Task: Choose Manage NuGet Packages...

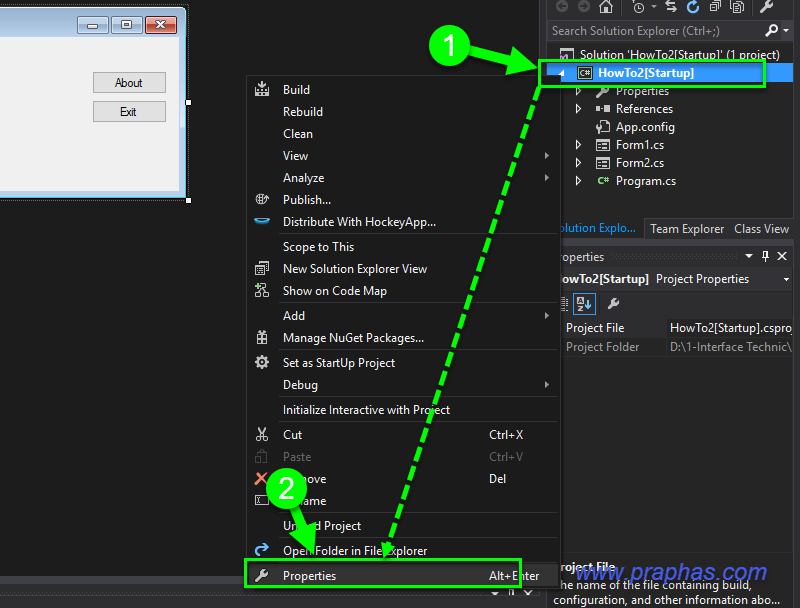Action: (403, 338)
